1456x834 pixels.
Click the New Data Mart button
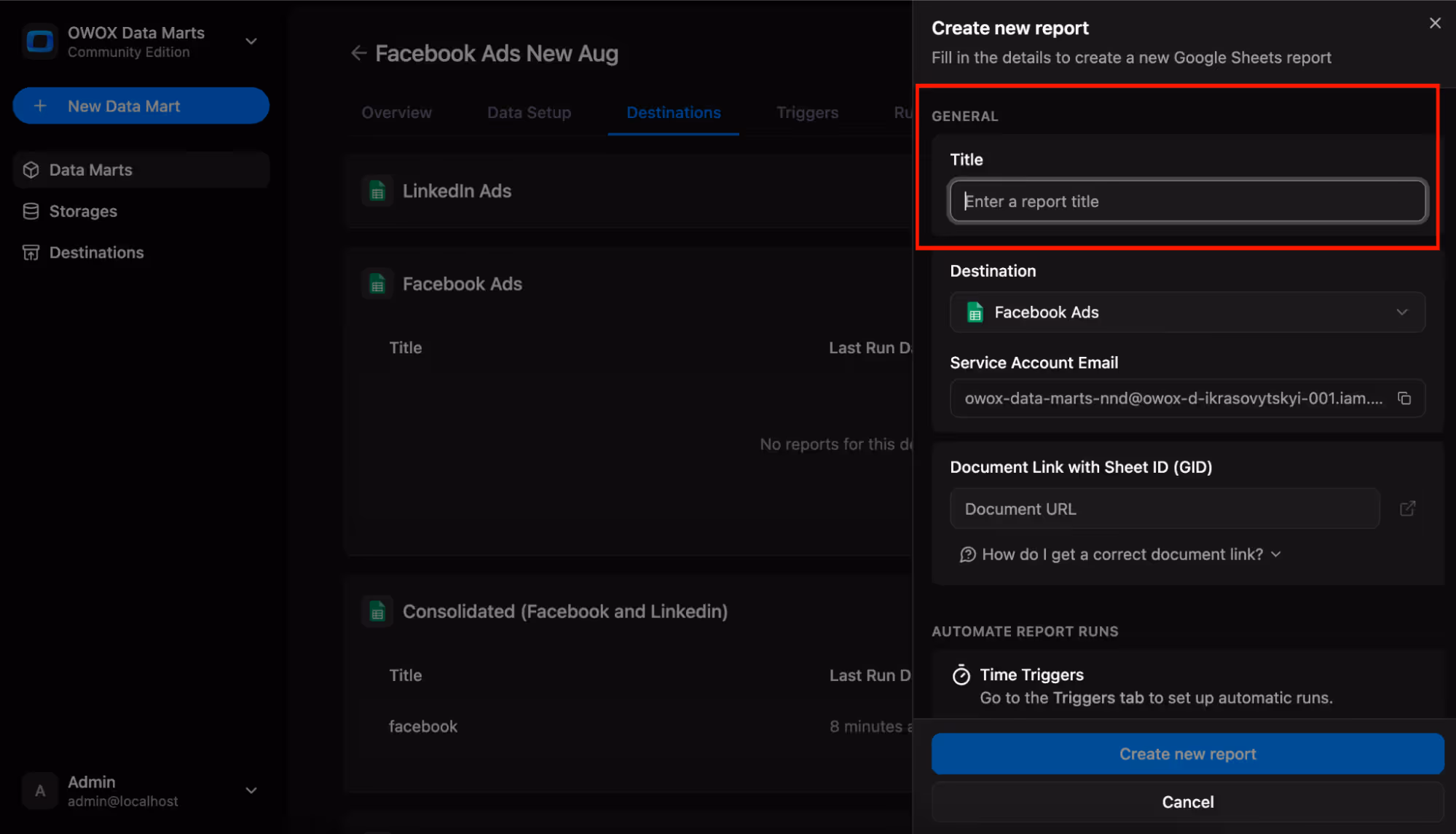(x=141, y=106)
